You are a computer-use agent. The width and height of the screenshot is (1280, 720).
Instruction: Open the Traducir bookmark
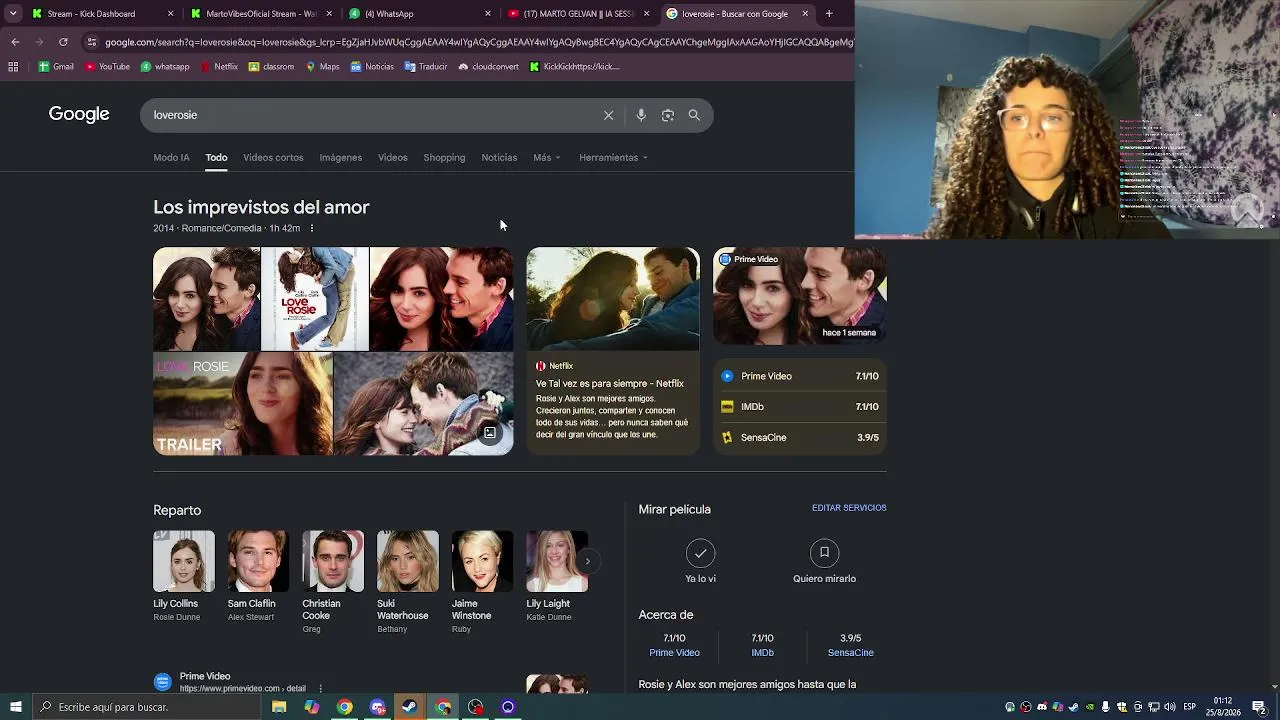pos(426,67)
